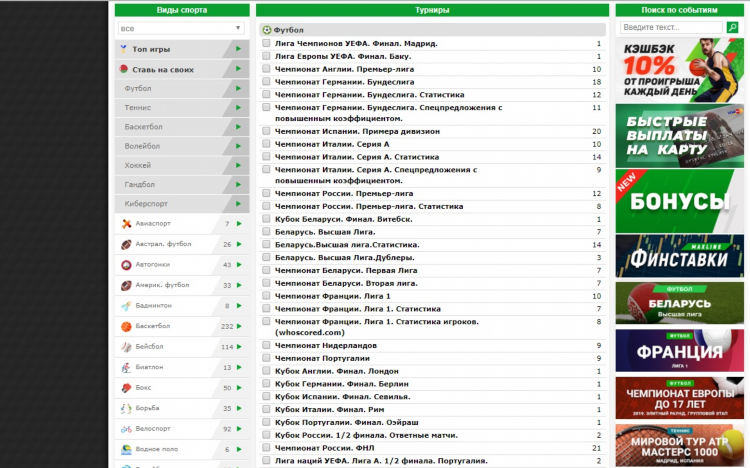The image size is (750, 468).
Task: Open the 'все' sport type dropdown
Action: click(x=181, y=28)
